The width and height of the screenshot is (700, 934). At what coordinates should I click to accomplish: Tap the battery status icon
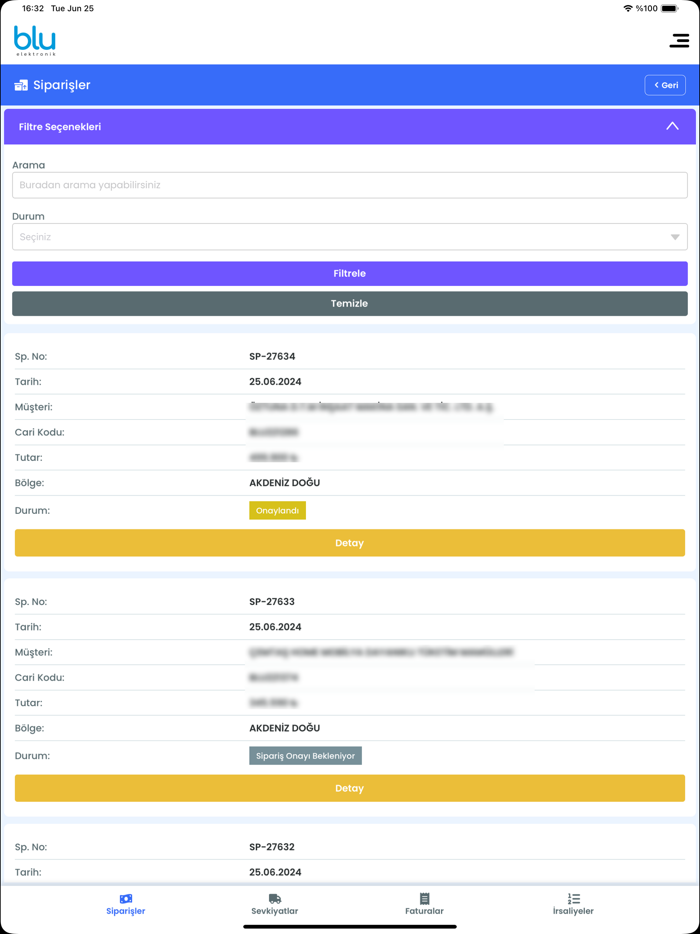pyautogui.click(x=670, y=8)
